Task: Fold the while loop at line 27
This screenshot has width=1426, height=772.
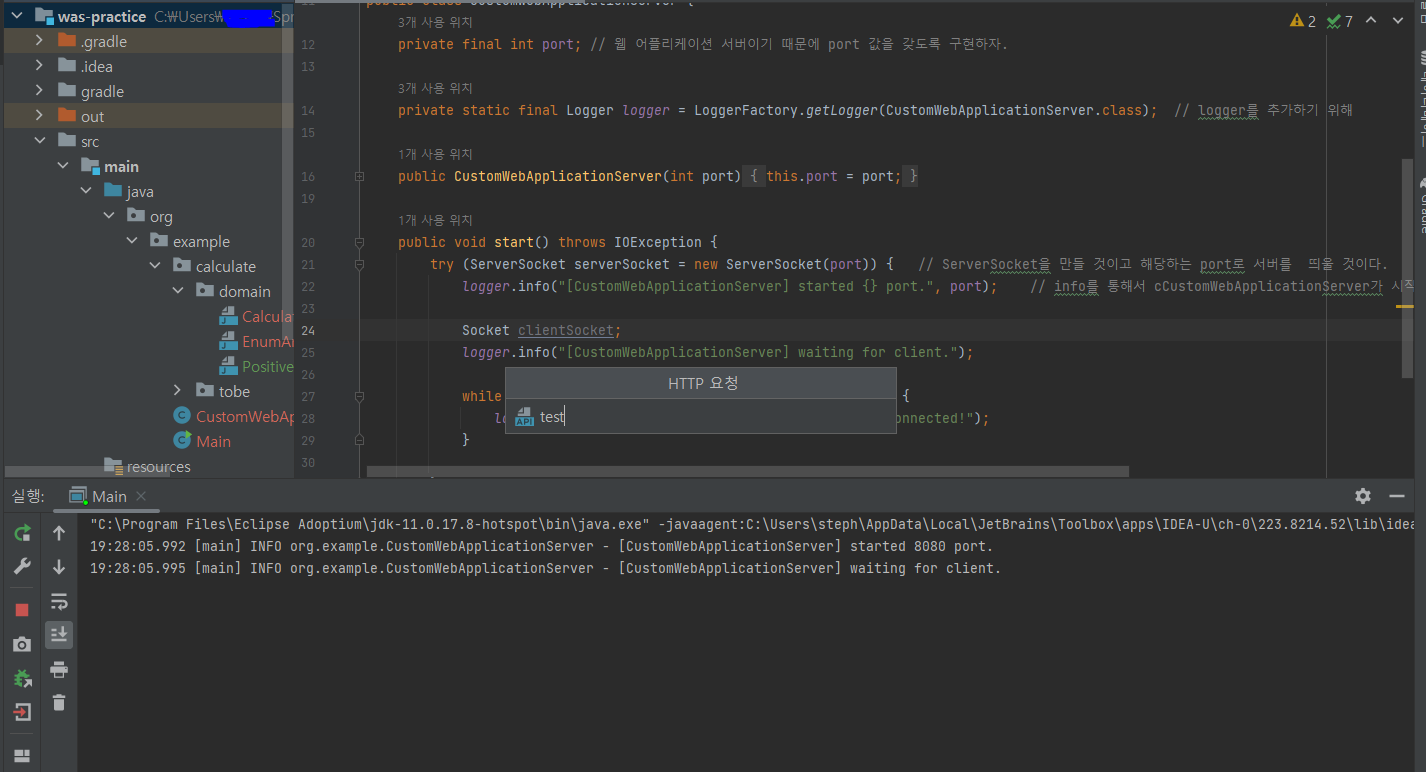Action: (359, 396)
